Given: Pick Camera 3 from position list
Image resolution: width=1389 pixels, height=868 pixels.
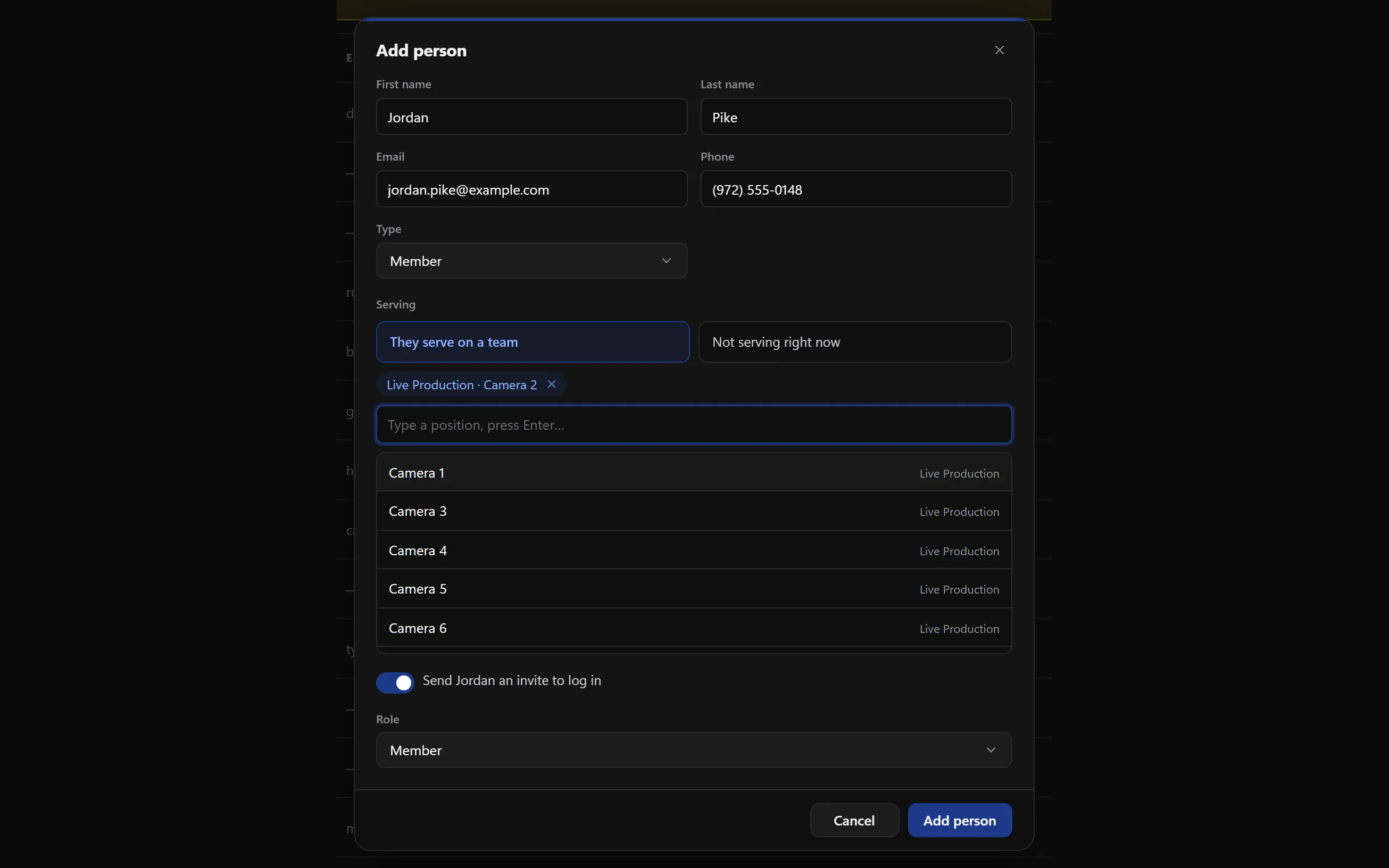Looking at the screenshot, I should (x=694, y=511).
